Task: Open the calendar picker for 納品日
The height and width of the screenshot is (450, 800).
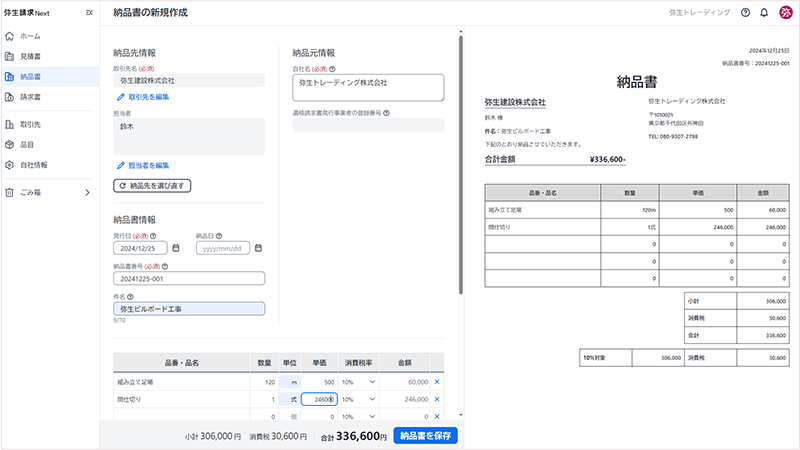Action: [x=258, y=248]
